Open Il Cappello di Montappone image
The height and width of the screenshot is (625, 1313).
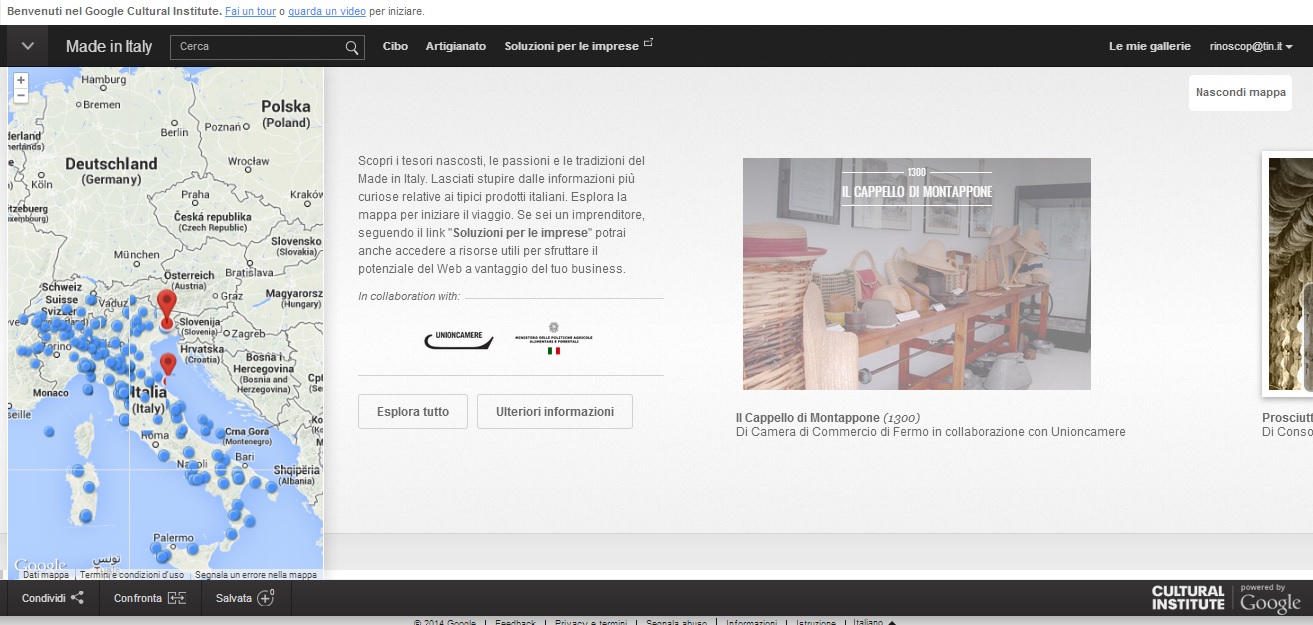tap(916, 273)
